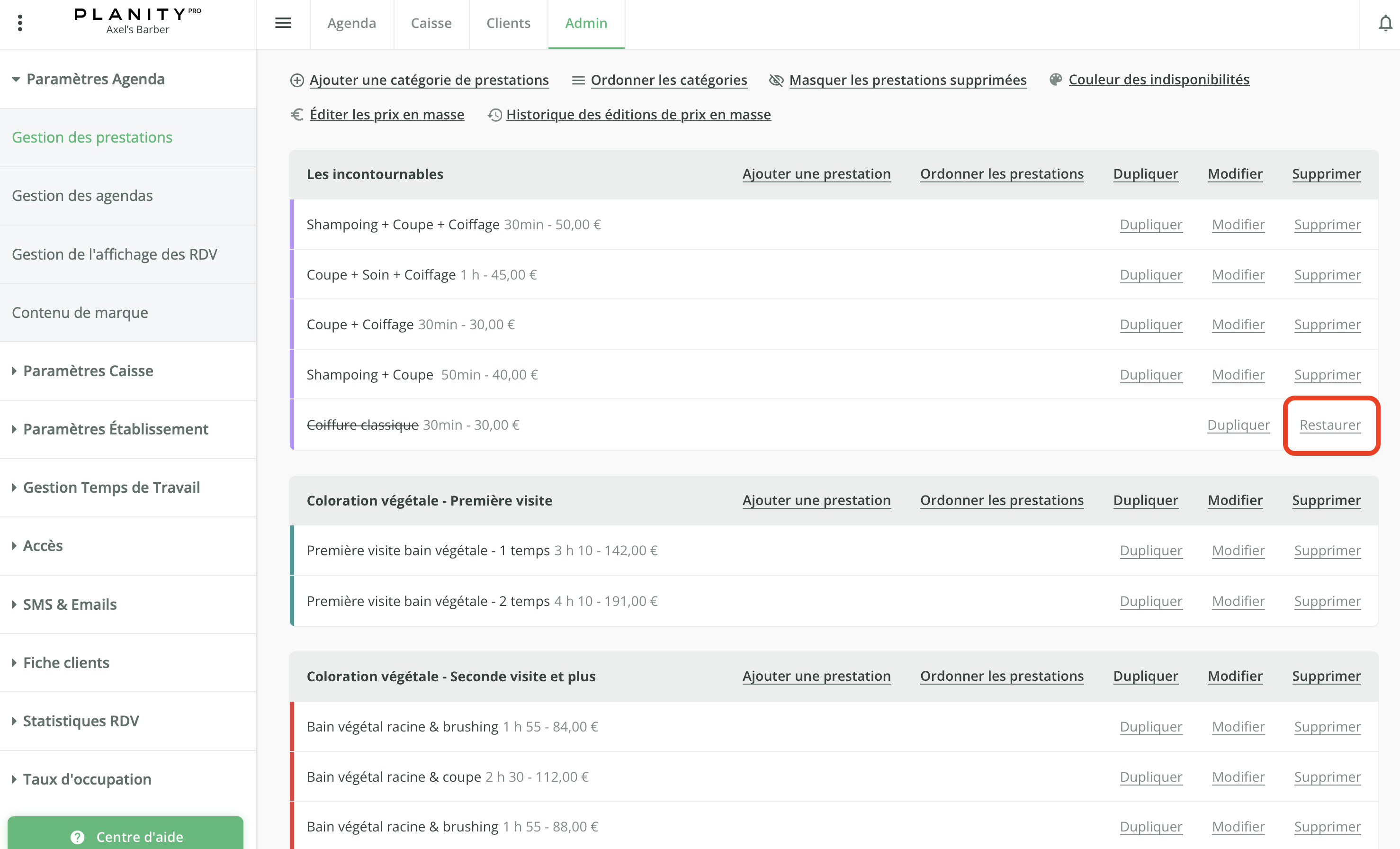Toggle the crossed-eye hide deleted services icon

[x=776, y=80]
